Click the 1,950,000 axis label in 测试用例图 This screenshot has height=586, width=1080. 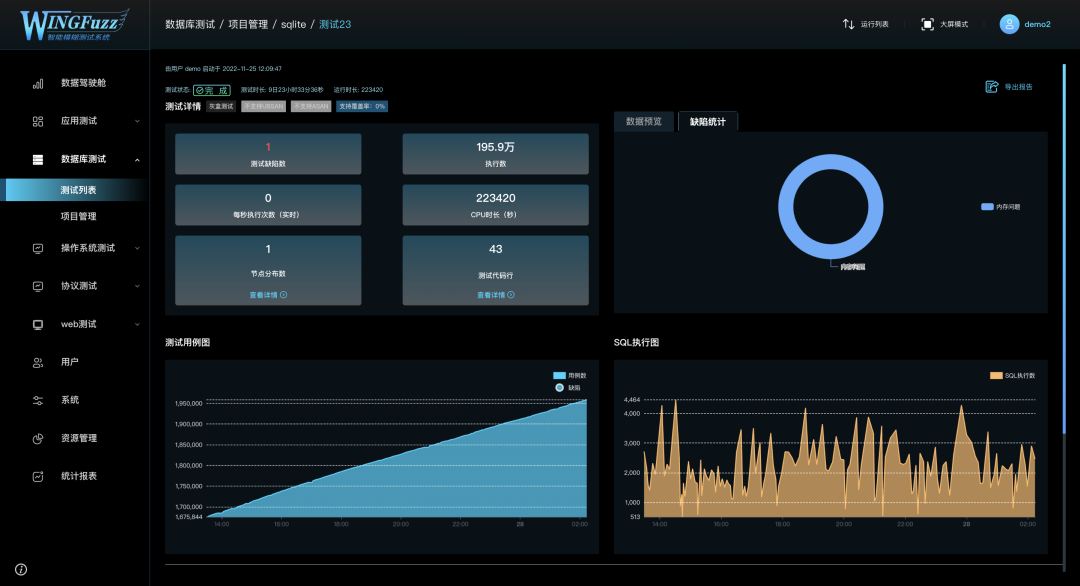click(x=189, y=404)
